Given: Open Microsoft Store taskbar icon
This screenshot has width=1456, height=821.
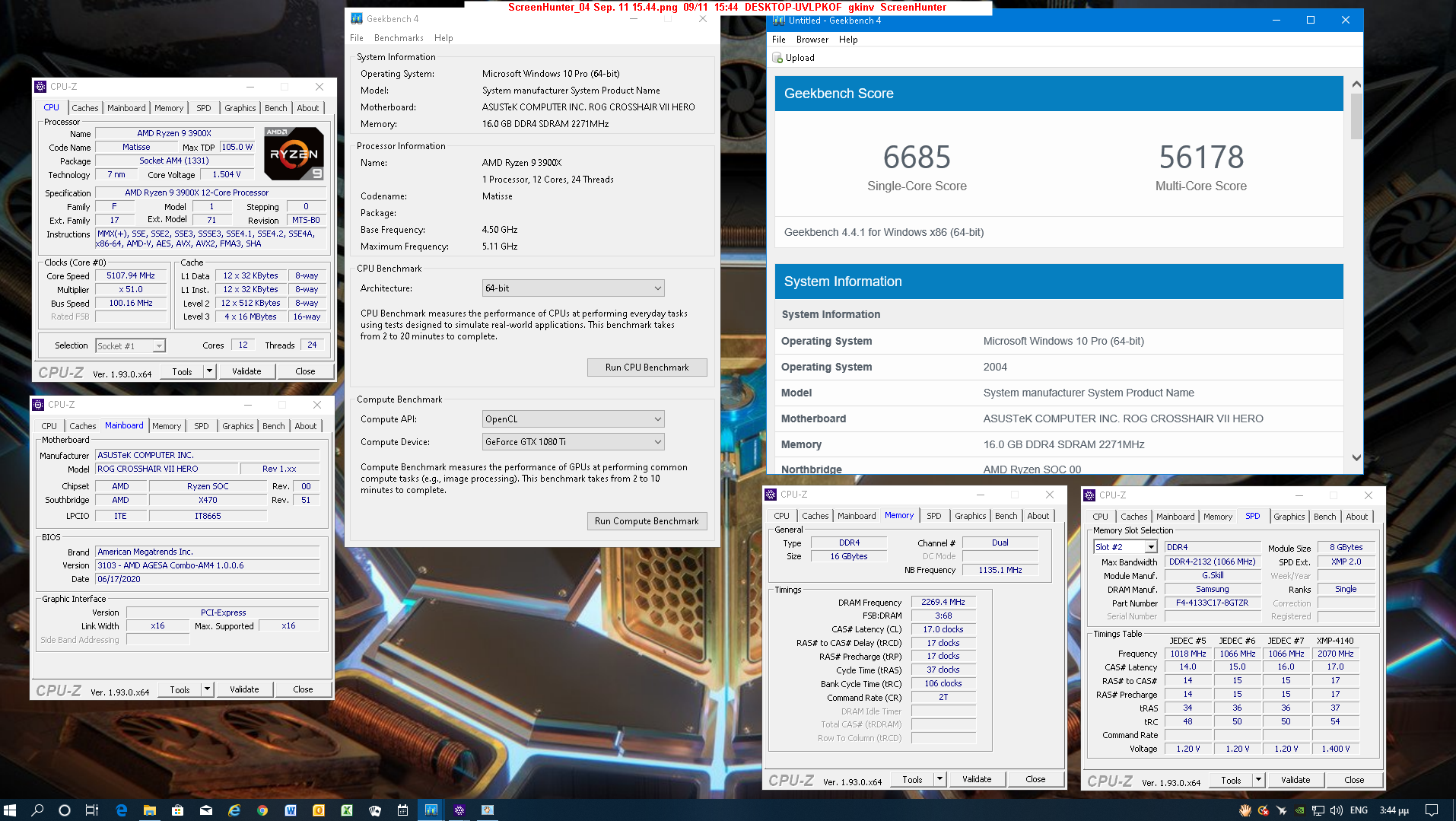Looking at the screenshot, I should [x=177, y=810].
